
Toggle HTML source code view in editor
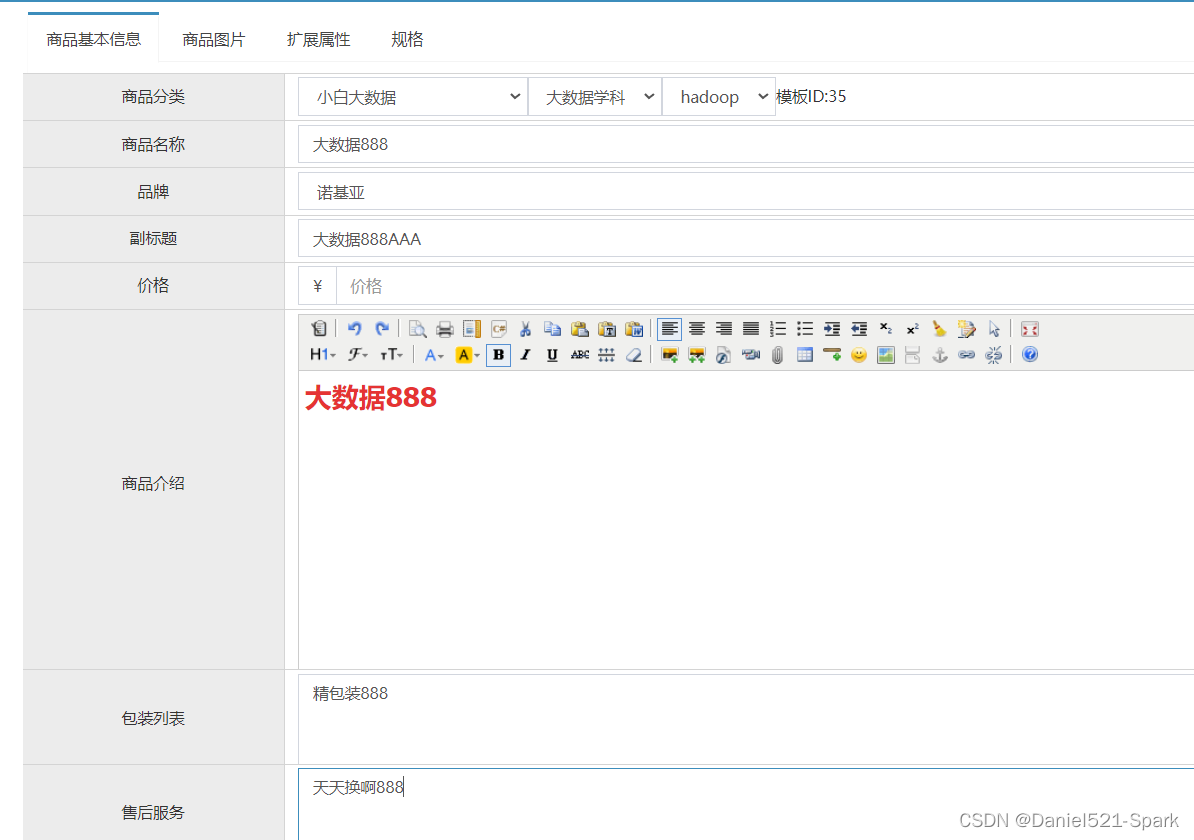click(x=318, y=328)
